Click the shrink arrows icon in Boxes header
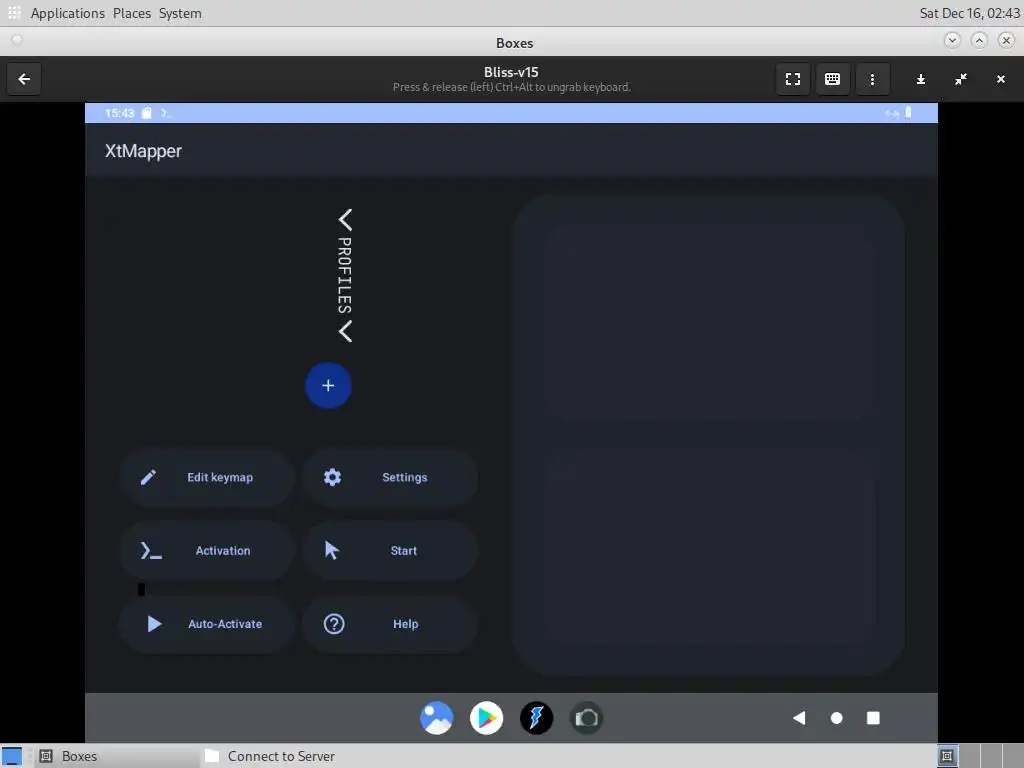1024x768 pixels. click(961, 79)
